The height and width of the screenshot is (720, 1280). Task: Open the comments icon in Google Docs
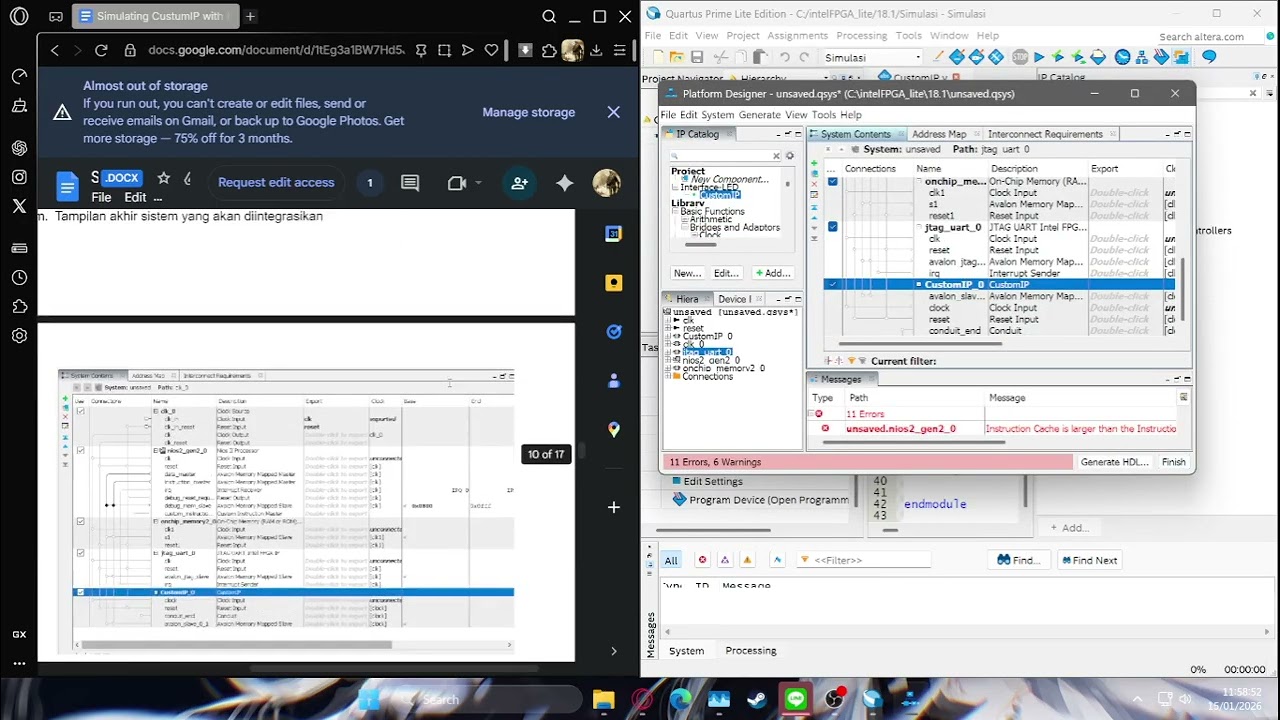[x=410, y=183]
